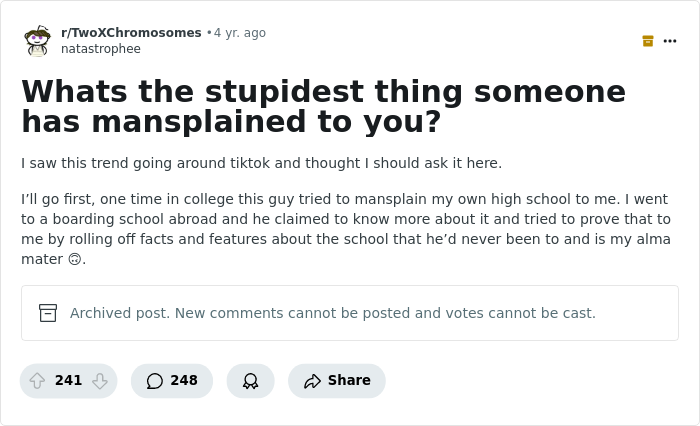Open the three-dot overflow menu

pyautogui.click(x=670, y=41)
